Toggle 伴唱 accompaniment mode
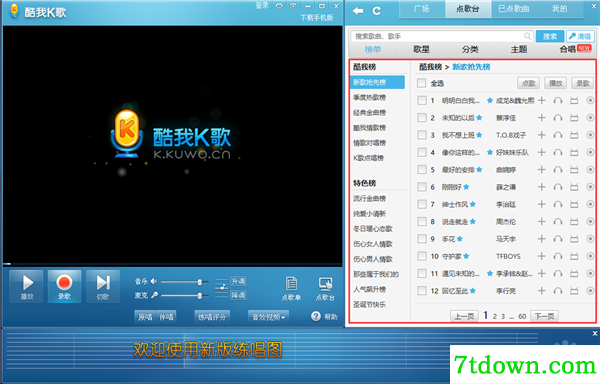This screenshot has width=600, height=384. (166, 317)
